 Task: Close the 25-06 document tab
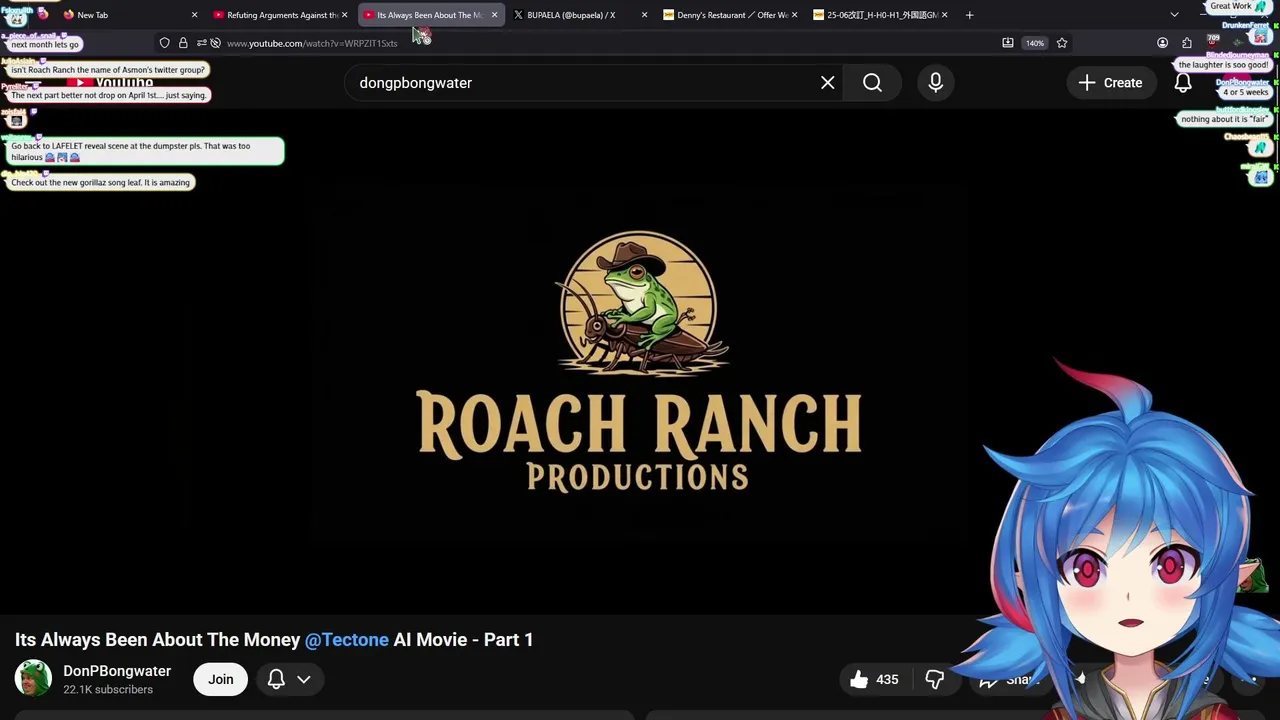pos(944,15)
